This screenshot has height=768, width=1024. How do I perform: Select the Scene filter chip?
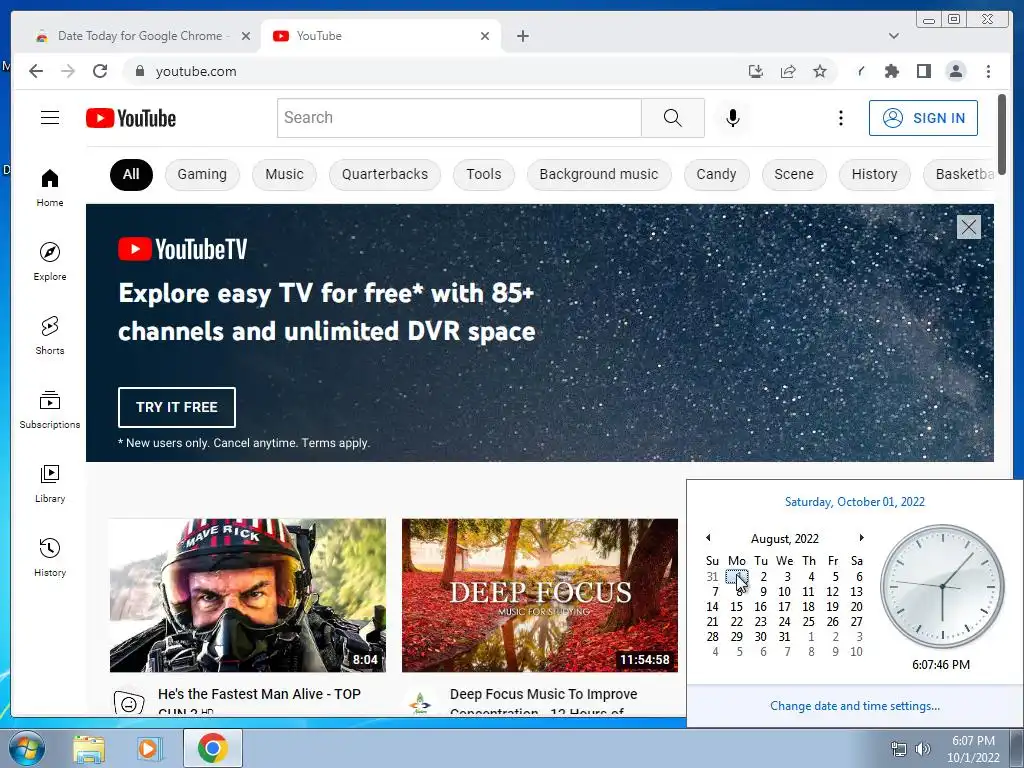pos(794,174)
